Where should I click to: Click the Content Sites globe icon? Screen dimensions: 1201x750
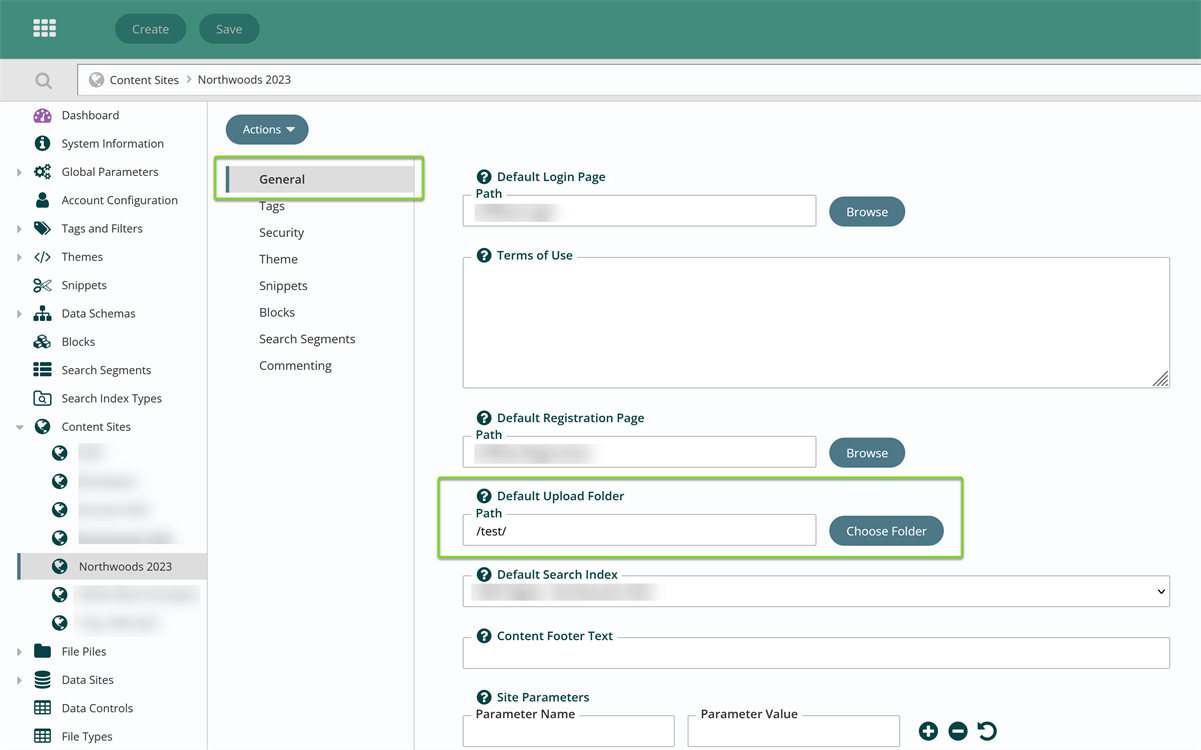42,426
